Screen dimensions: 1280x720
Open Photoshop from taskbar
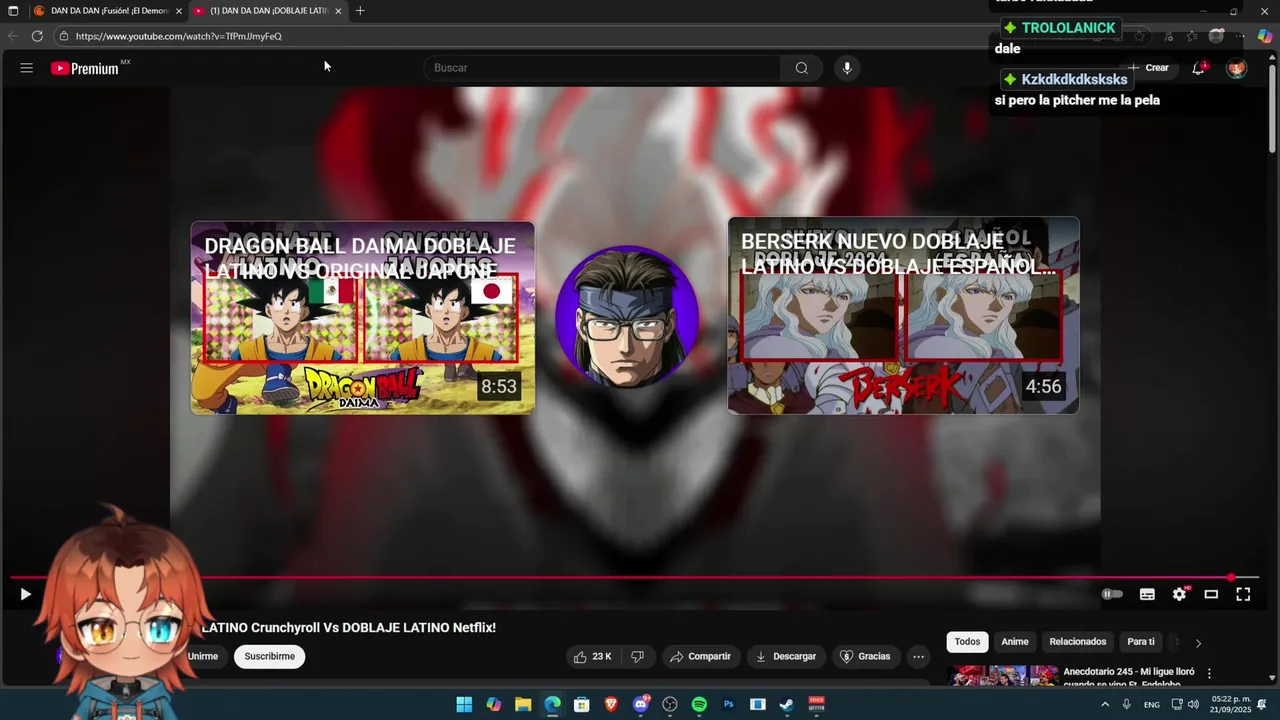click(729, 705)
